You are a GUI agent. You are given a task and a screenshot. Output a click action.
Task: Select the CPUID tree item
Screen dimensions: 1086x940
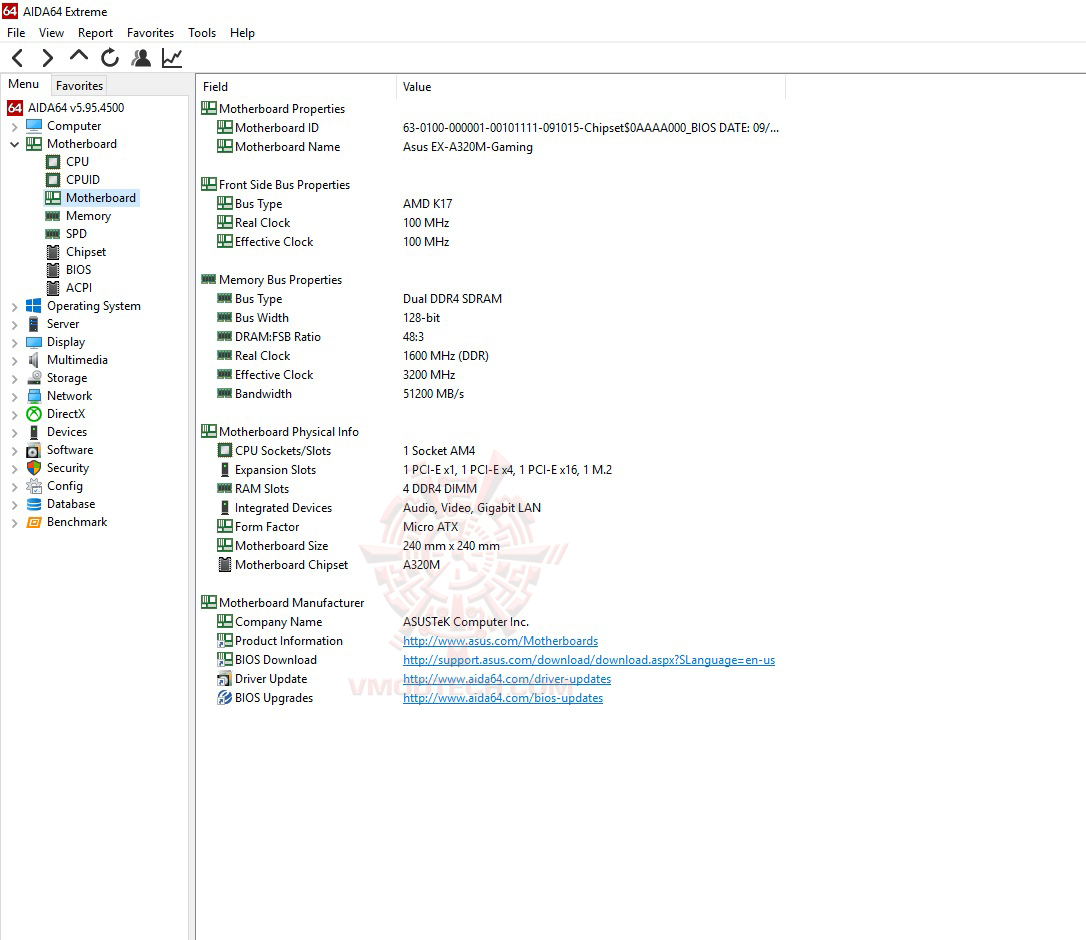pyautogui.click(x=82, y=179)
